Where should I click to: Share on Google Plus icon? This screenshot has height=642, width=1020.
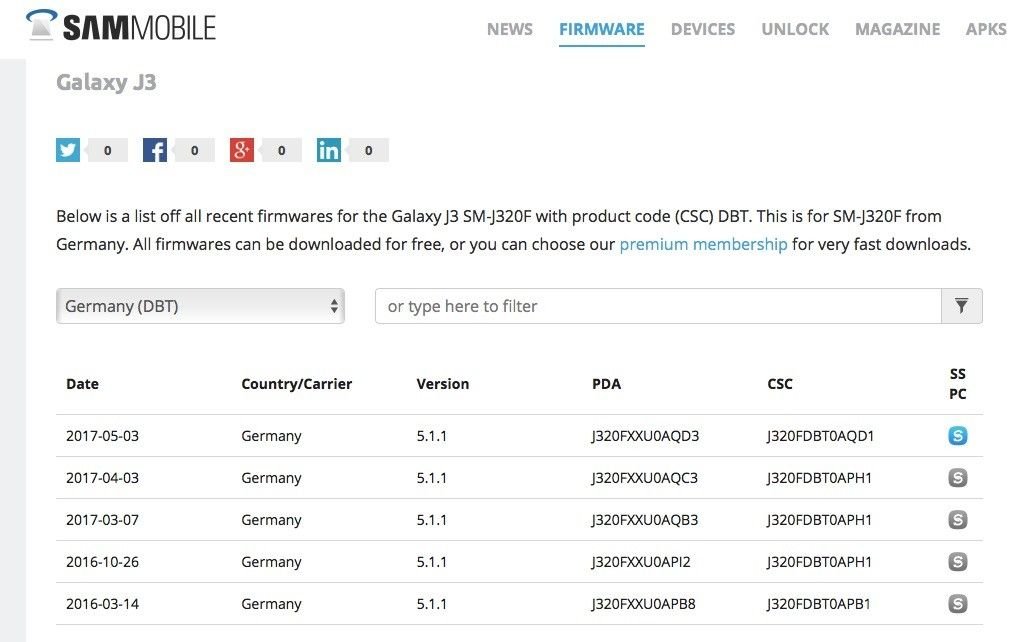point(241,150)
